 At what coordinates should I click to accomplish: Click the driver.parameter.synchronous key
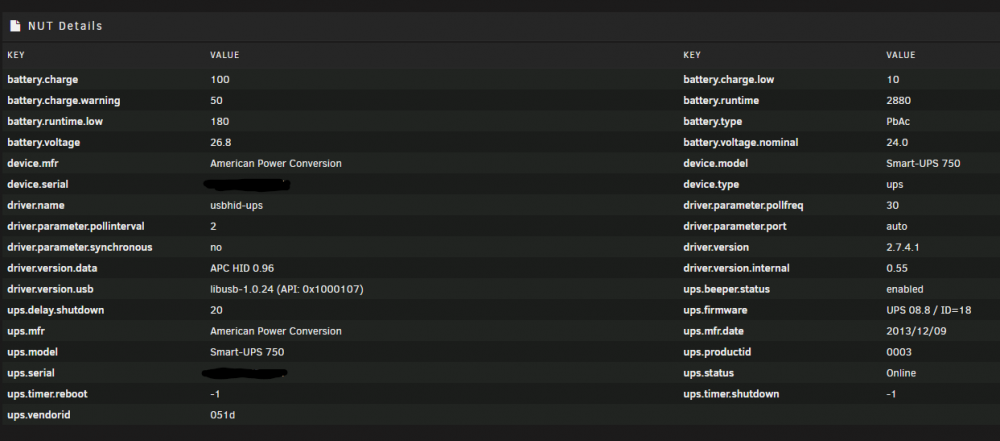pyautogui.click(x=80, y=247)
